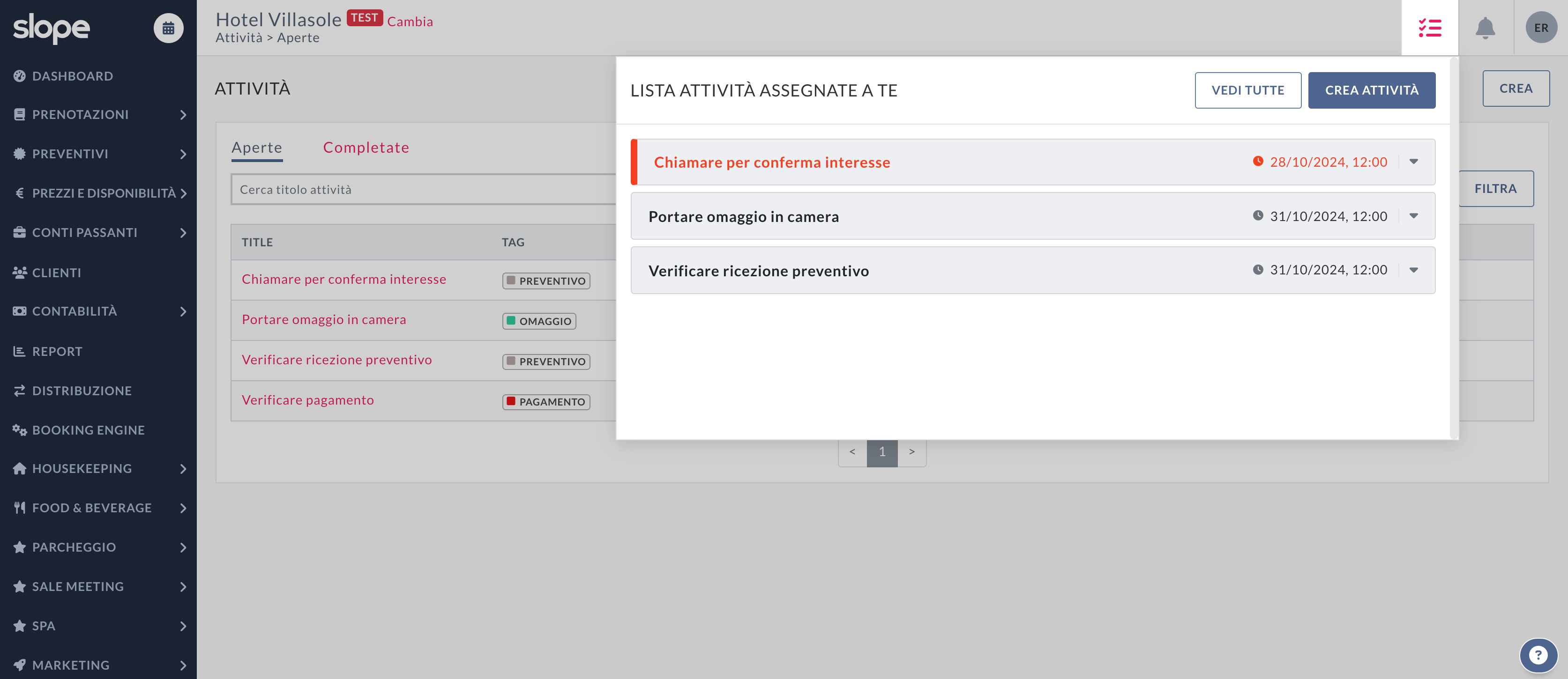This screenshot has width=1568, height=679.
Task: Switch to the Completate tab
Action: tap(366, 147)
